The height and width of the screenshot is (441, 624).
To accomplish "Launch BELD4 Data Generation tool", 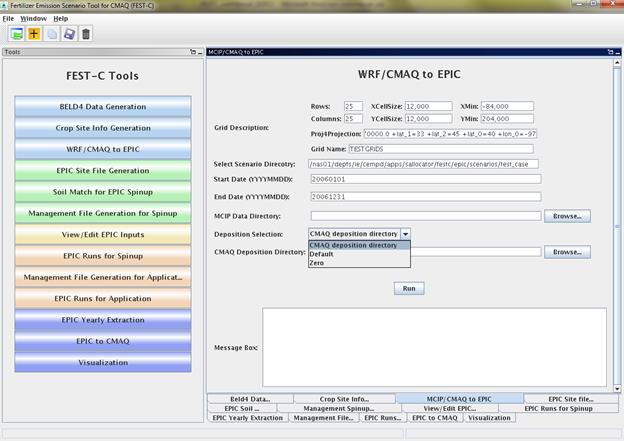I will pyautogui.click(x=103, y=107).
